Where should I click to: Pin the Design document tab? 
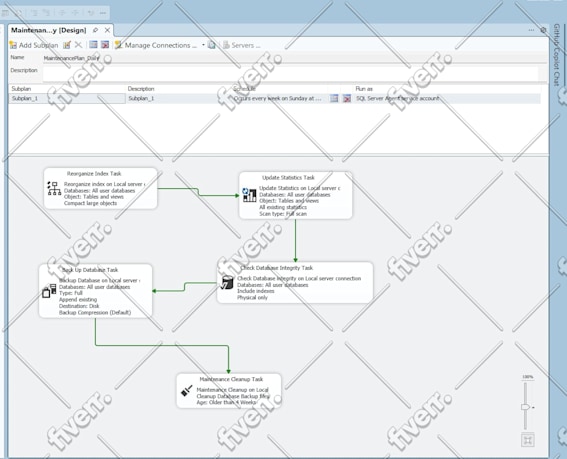click(95, 30)
